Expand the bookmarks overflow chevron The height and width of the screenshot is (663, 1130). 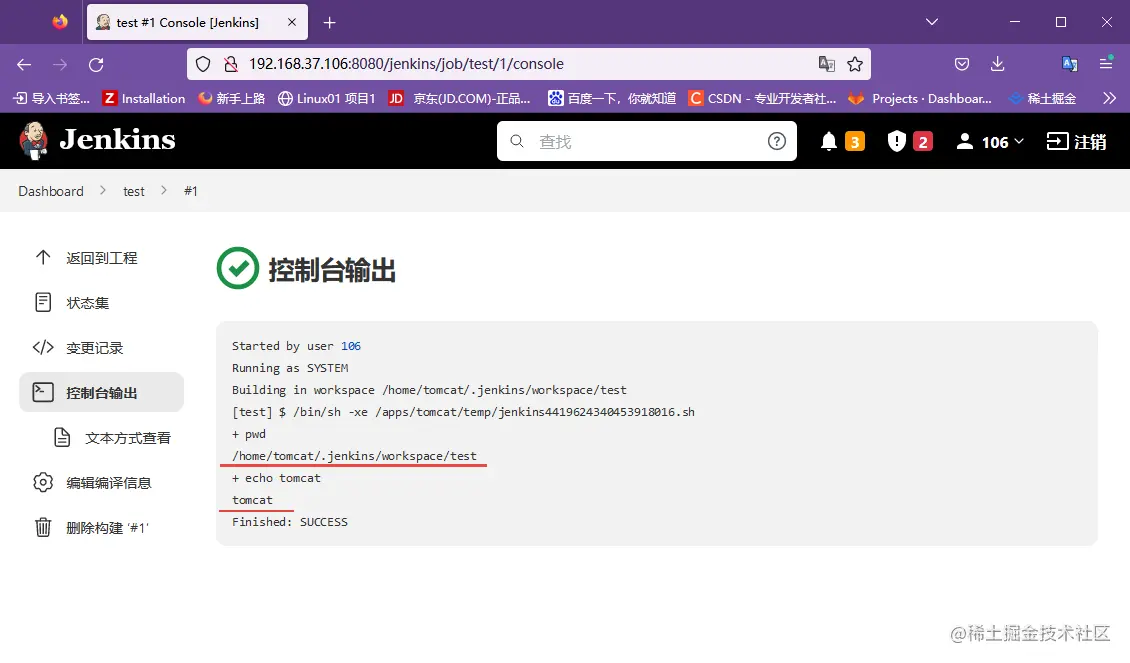click(1111, 98)
